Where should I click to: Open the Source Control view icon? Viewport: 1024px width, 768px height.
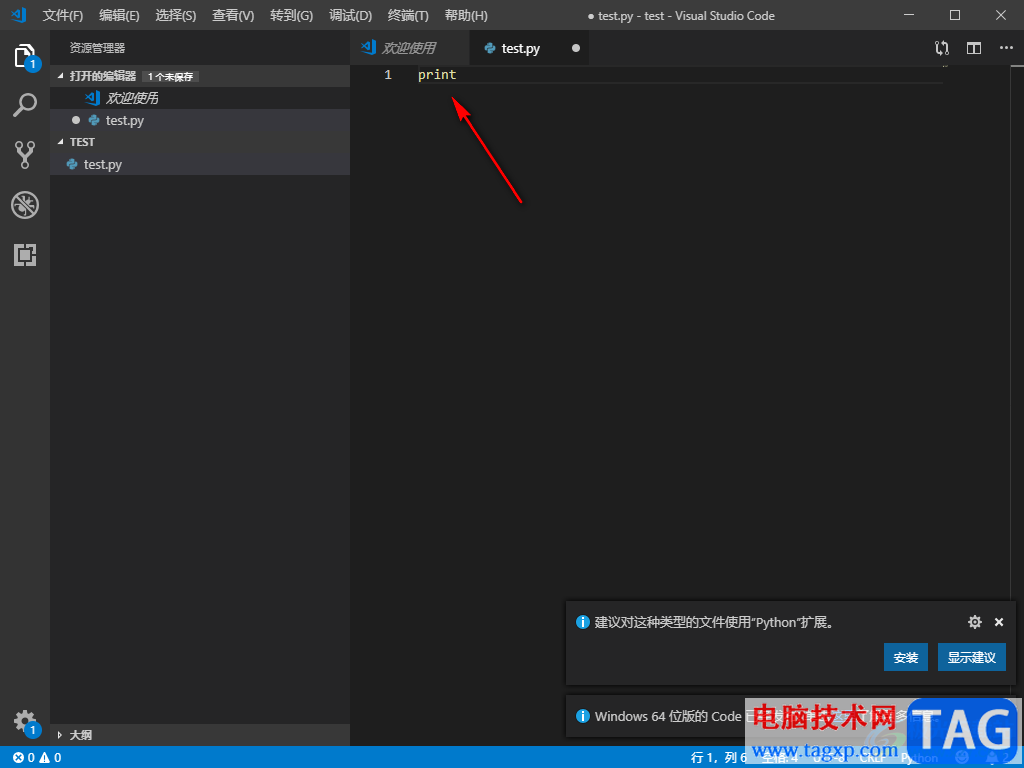[25, 155]
